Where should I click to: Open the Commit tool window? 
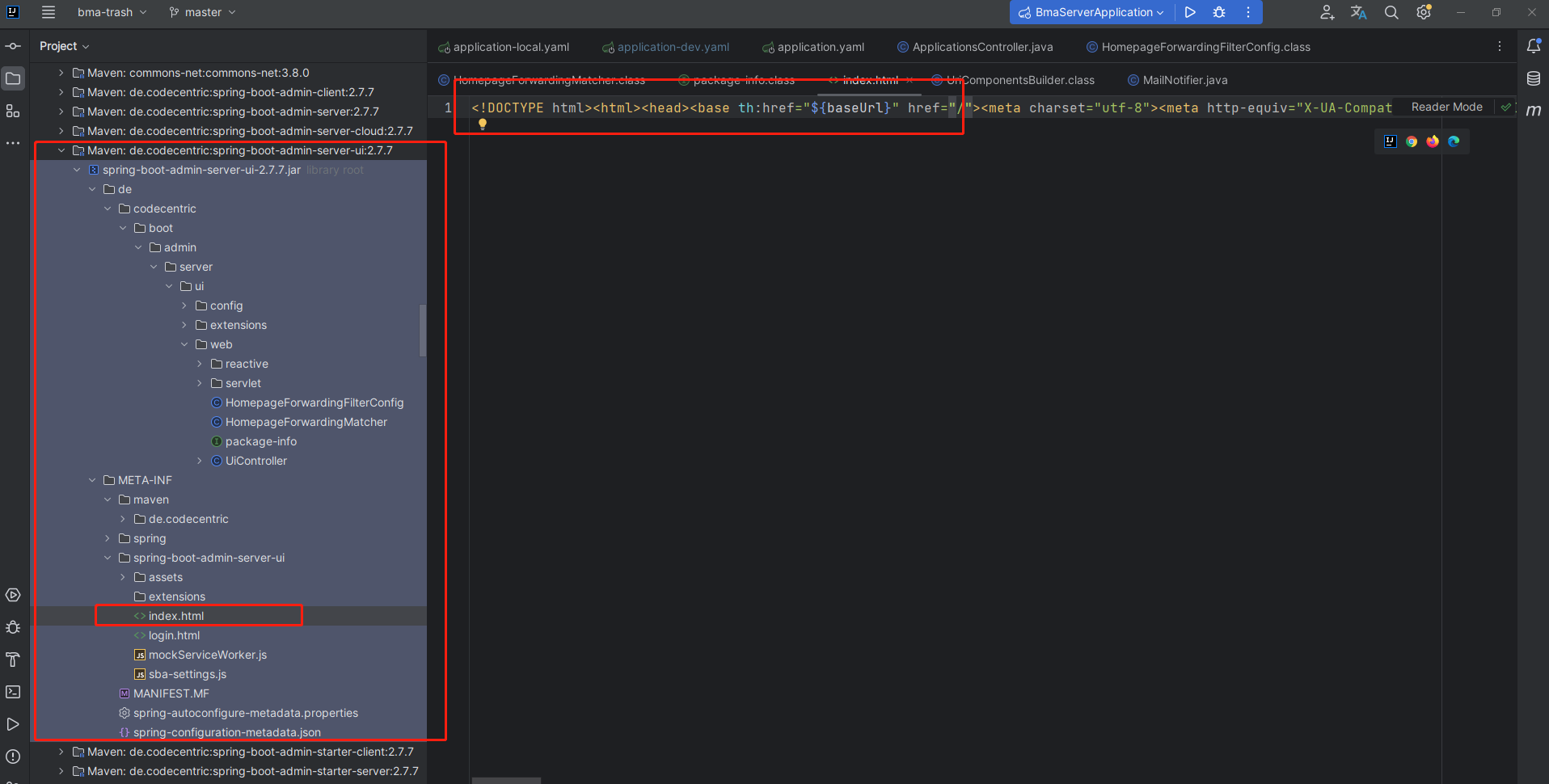tap(13, 46)
